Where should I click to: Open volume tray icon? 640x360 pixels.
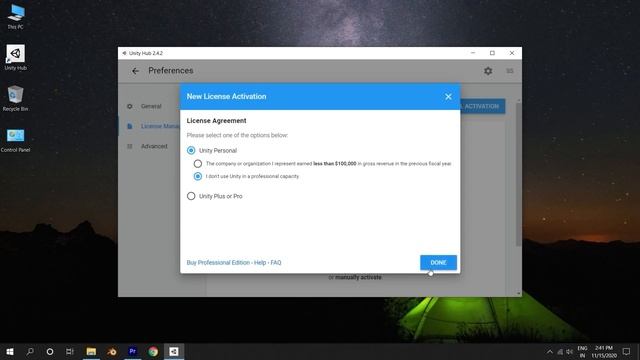[x=569, y=352]
